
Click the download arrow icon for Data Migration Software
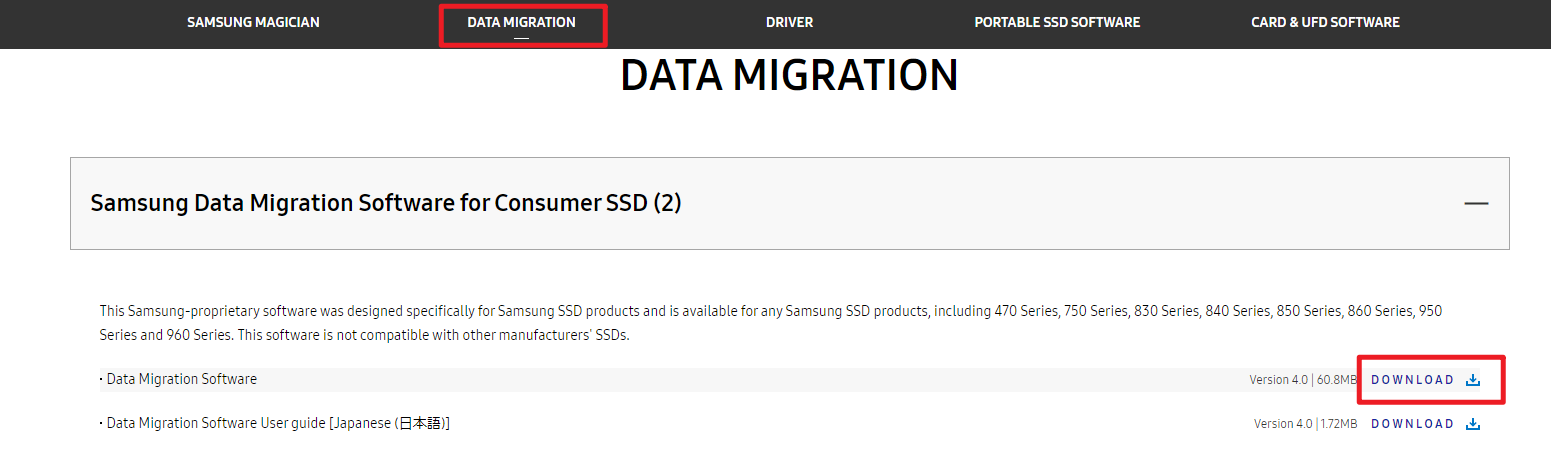click(x=1472, y=380)
